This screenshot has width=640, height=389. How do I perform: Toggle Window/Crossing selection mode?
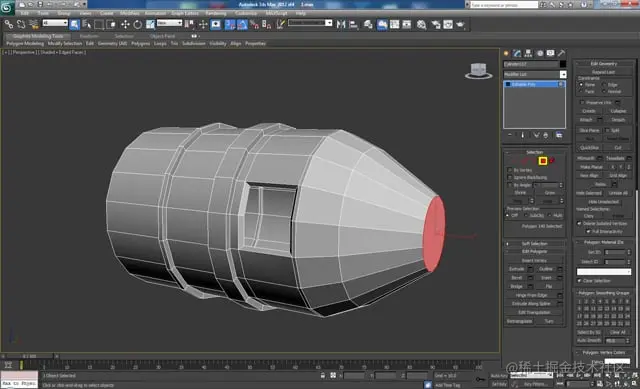coord(111,24)
